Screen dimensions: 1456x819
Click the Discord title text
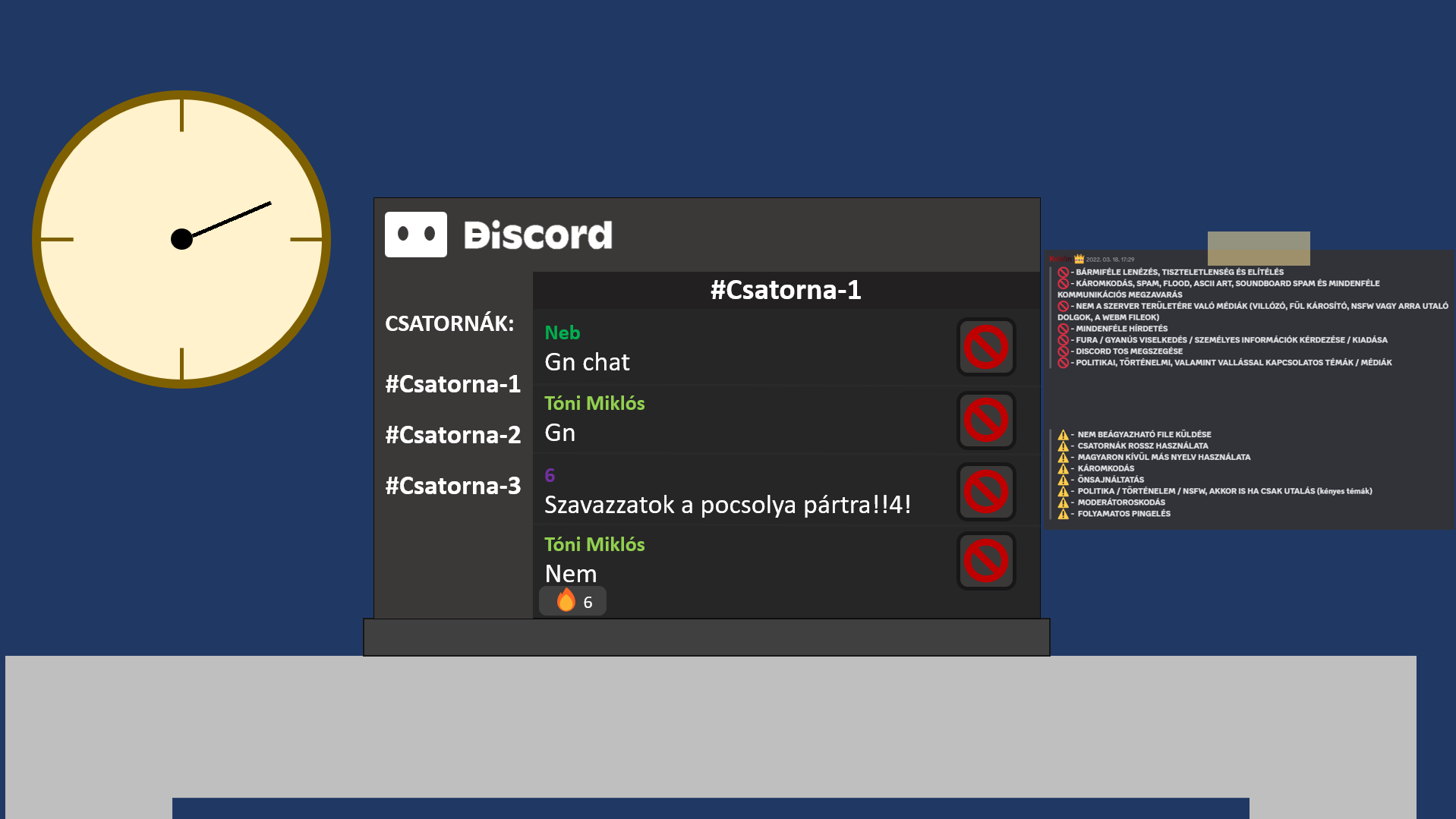pyautogui.click(x=538, y=235)
